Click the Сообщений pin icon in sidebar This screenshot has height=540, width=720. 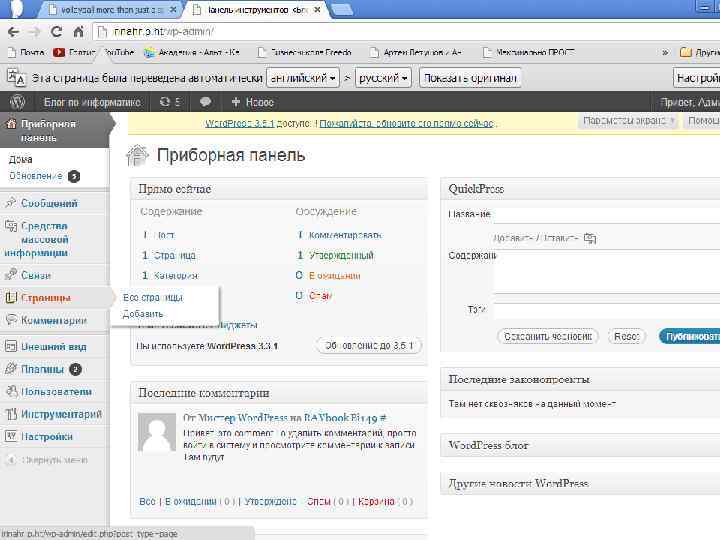click(x=11, y=202)
